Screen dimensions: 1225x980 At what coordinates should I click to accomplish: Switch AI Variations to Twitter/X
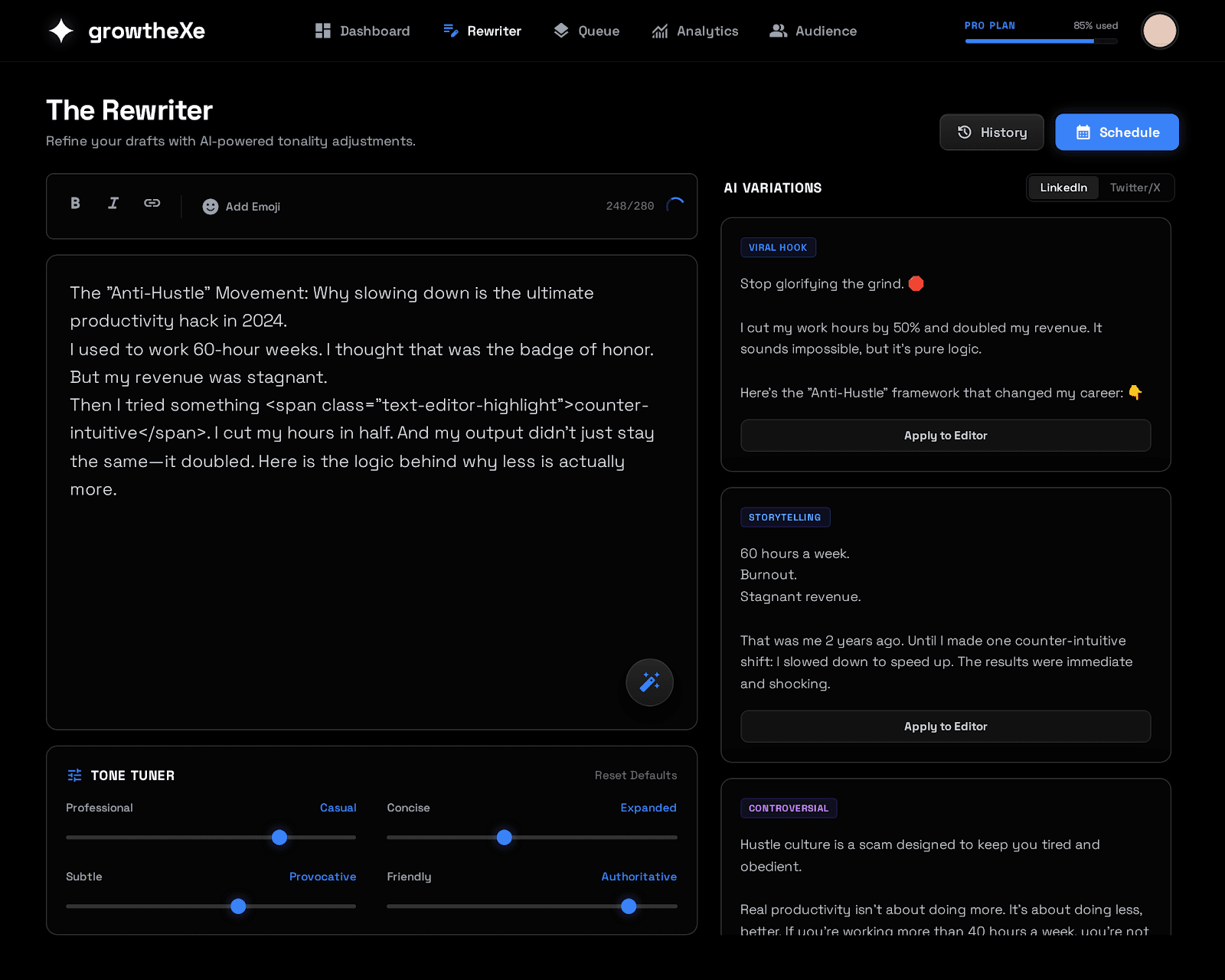pos(1136,188)
